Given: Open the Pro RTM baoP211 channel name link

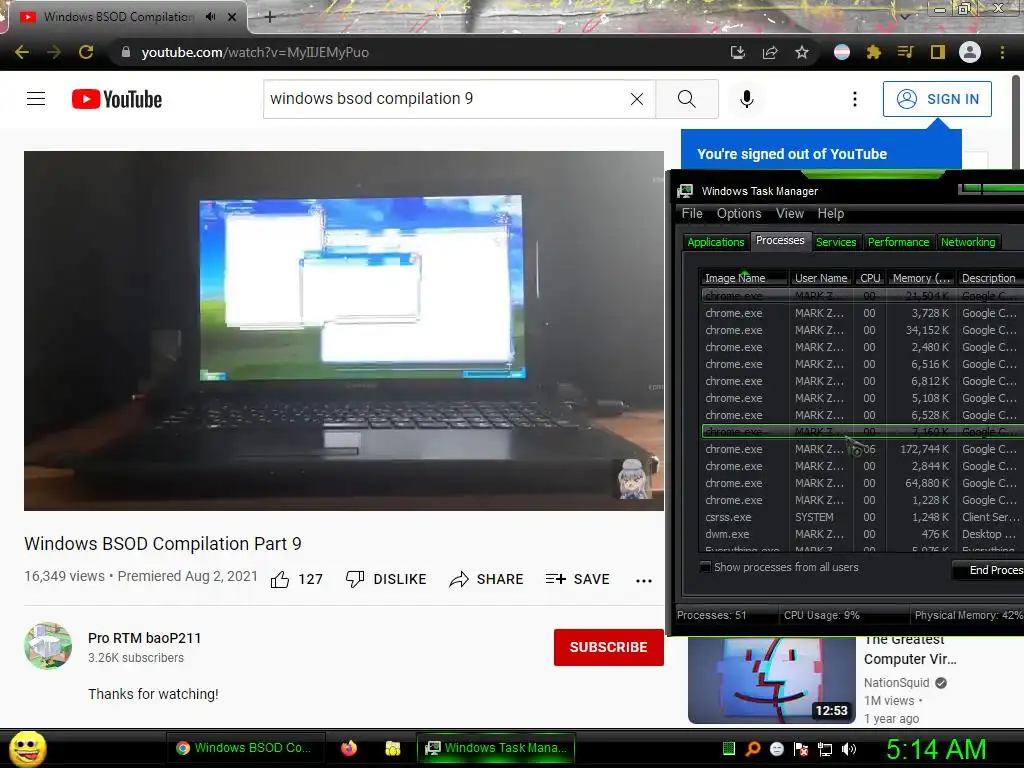Looking at the screenshot, I should [x=144, y=638].
